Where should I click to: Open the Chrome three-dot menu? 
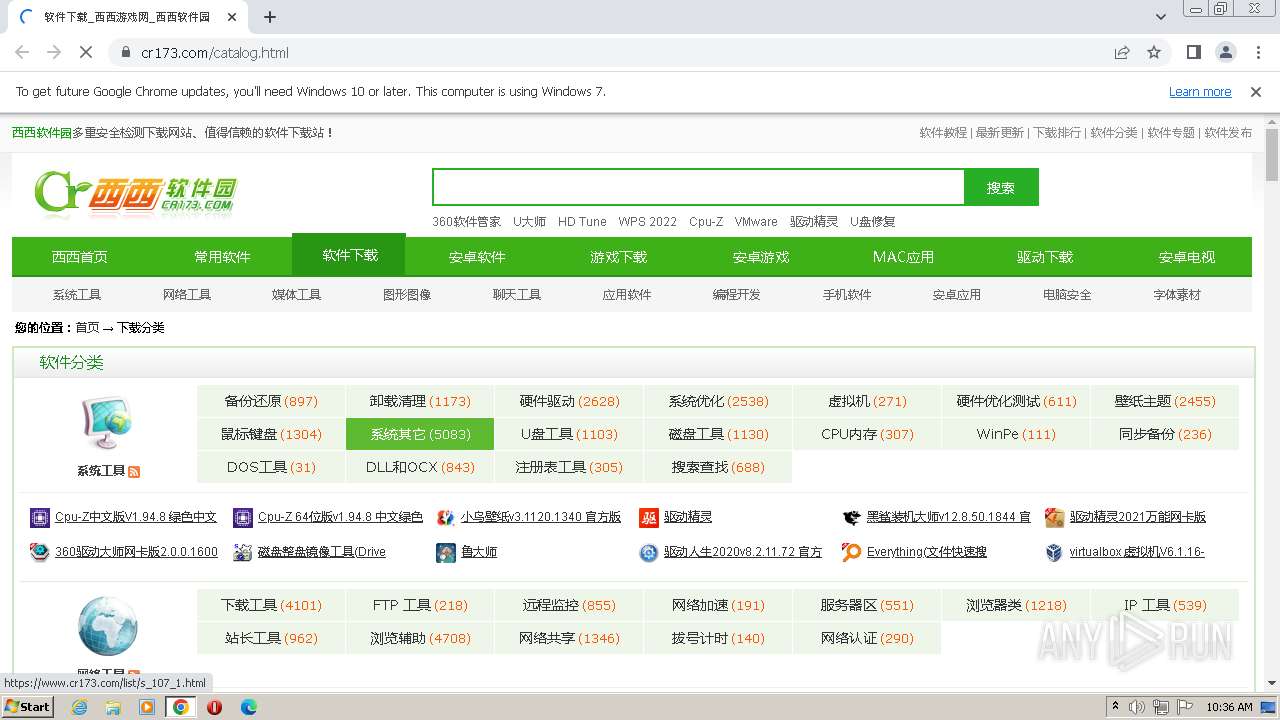click(x=1258, y=52)
